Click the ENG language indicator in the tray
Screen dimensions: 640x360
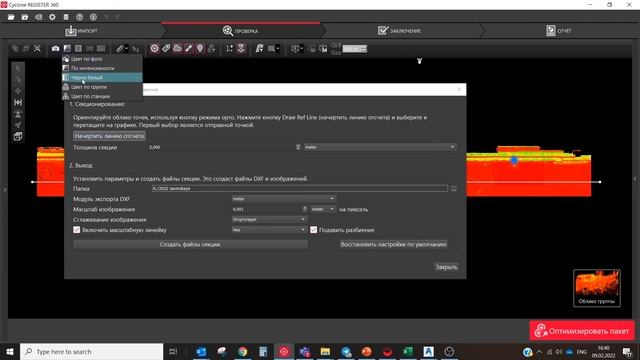click(582, 352)
